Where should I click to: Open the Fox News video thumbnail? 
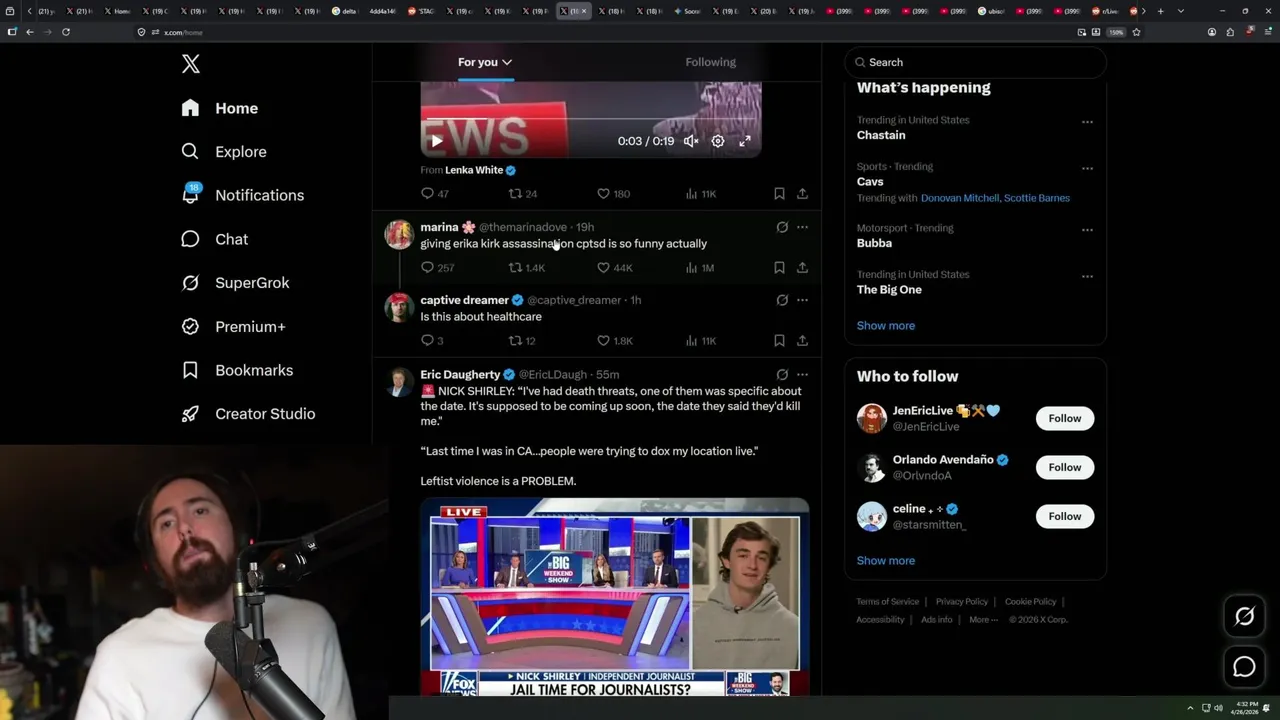coord(614,597)
